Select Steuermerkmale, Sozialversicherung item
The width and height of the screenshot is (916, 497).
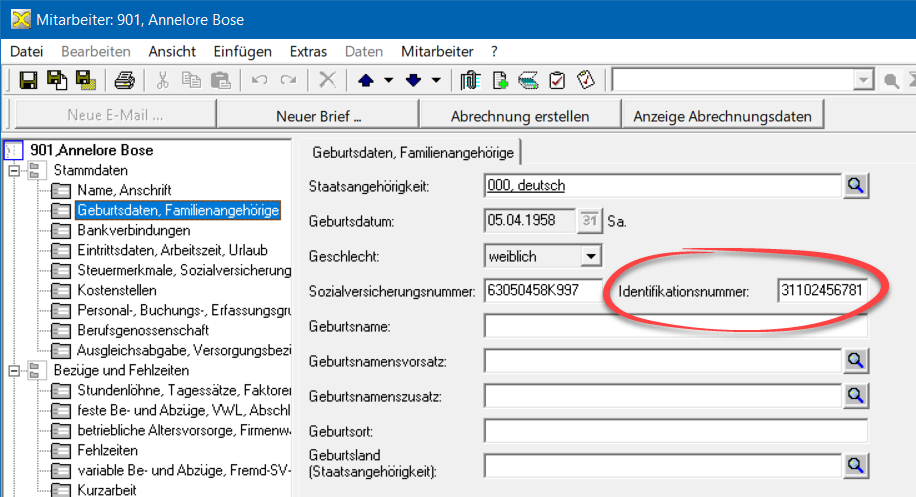point(183,270)
